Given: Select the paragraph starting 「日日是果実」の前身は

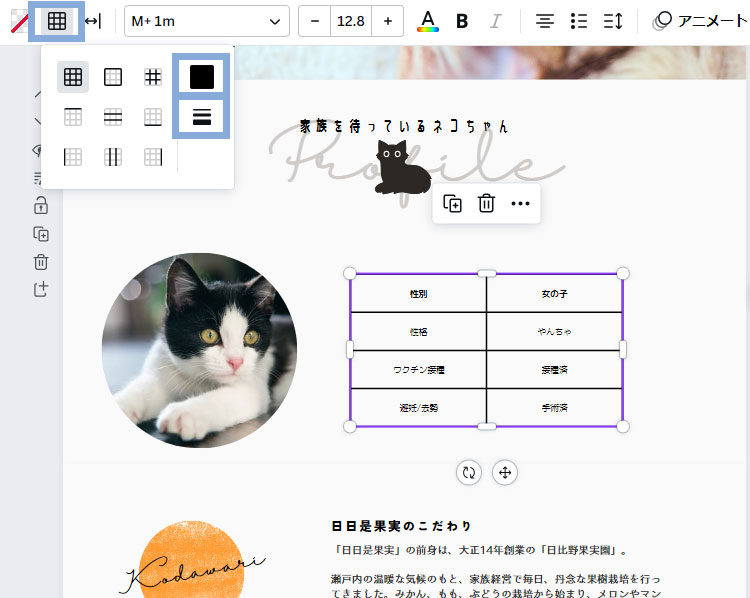Looking at the screenshot, I should click(x=480, y=550).
